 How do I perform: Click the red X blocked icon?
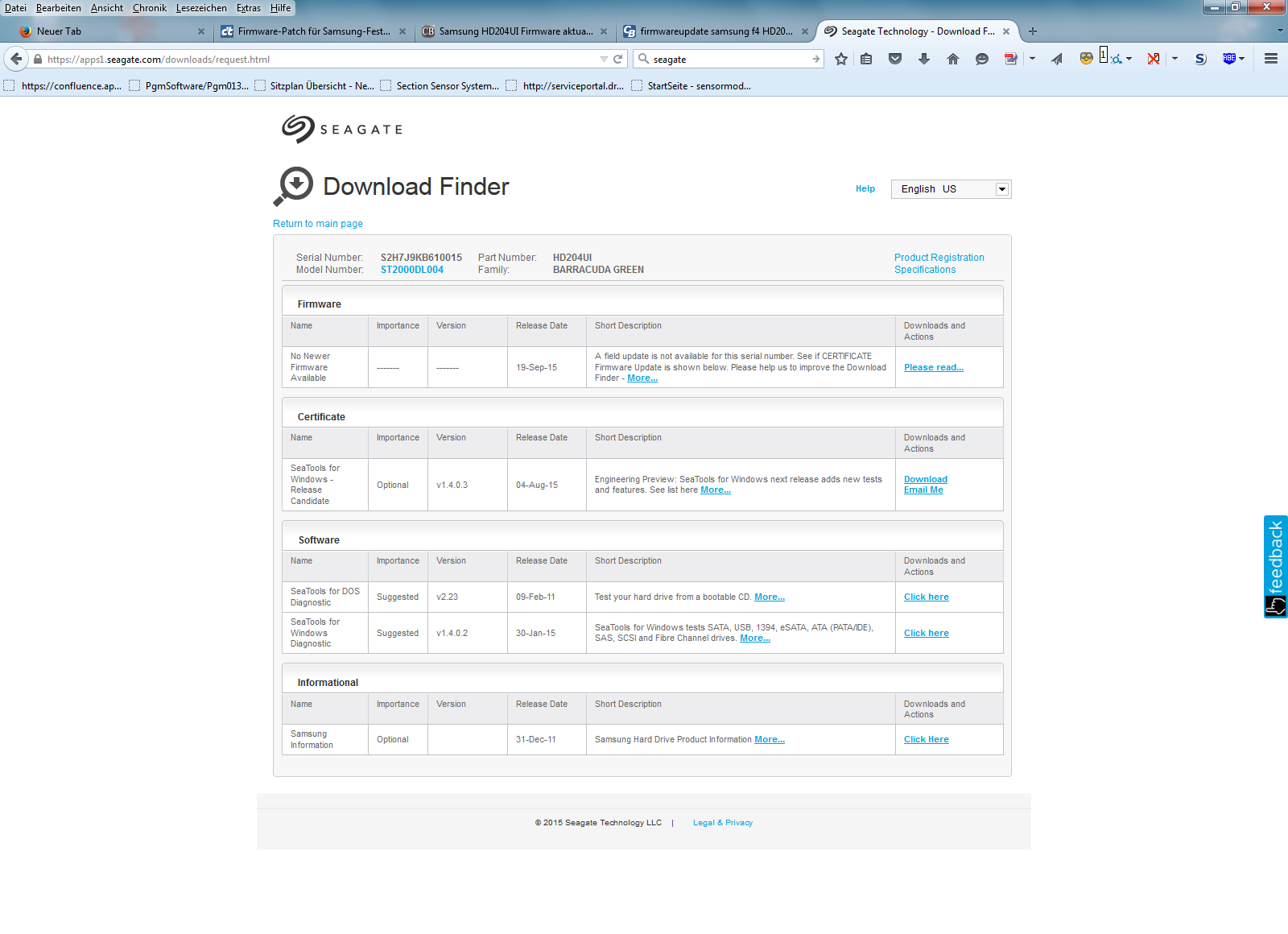[1154, 59]
